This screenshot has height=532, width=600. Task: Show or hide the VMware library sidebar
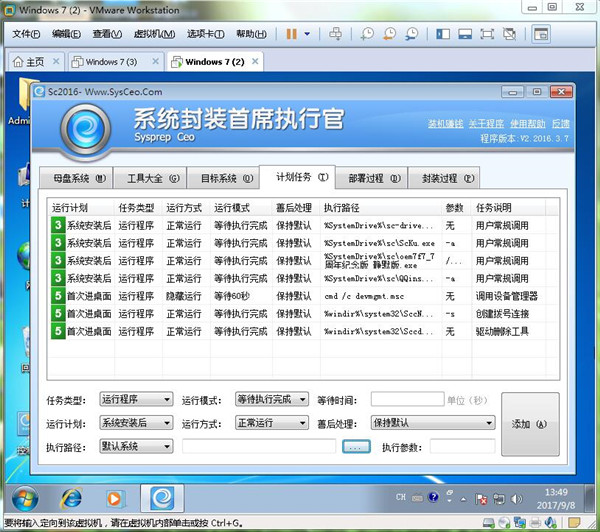(443, 34)
